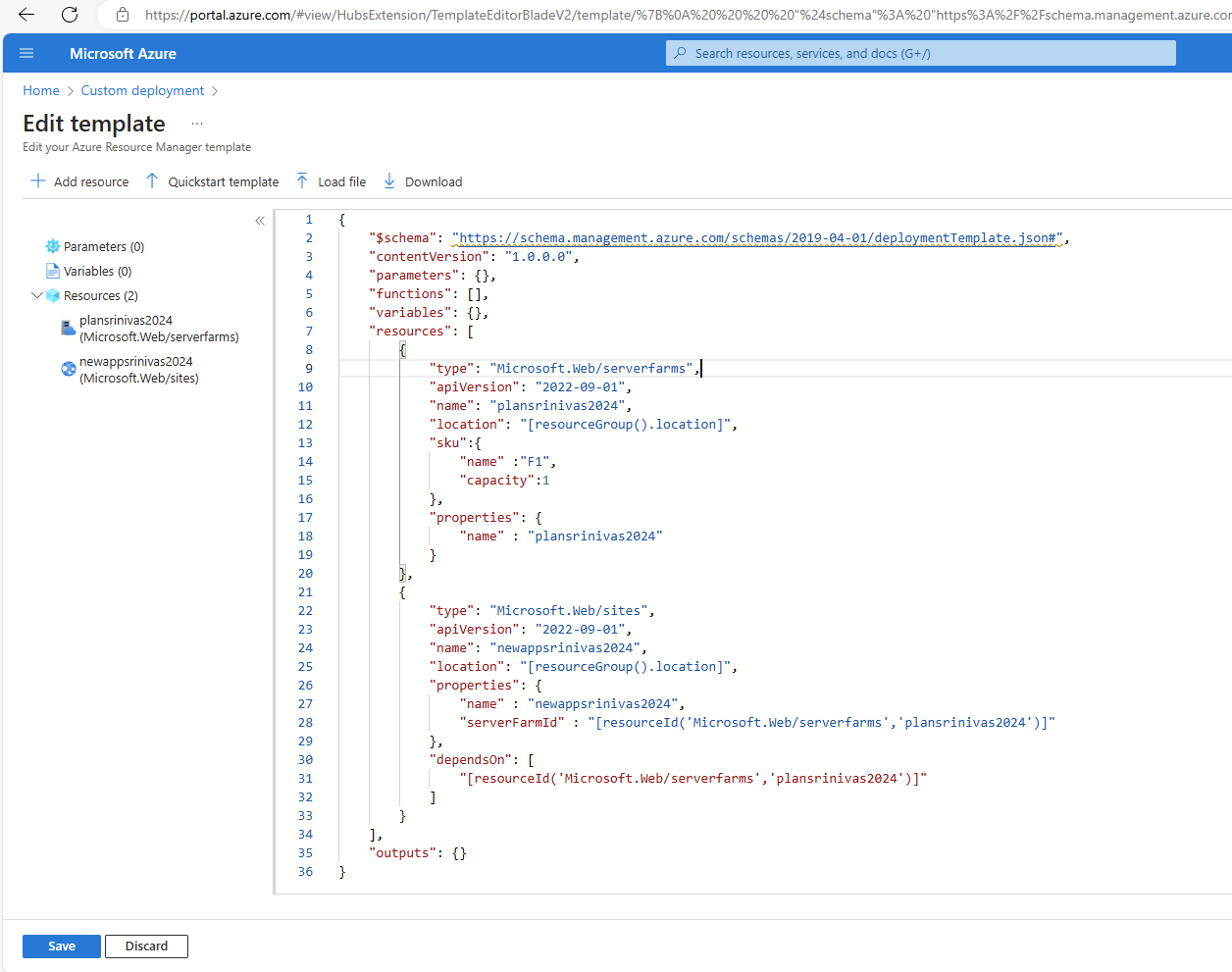
Task: Click the Quickstart template up-arrow icon
Action: pyautogui.click(x=152, y=181)
